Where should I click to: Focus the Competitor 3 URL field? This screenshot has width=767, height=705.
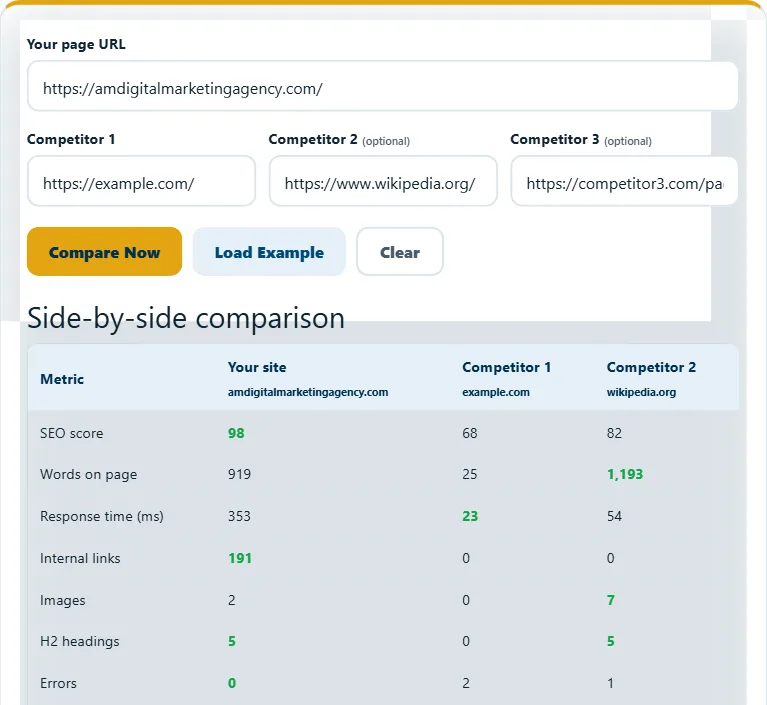click(624, 181)
